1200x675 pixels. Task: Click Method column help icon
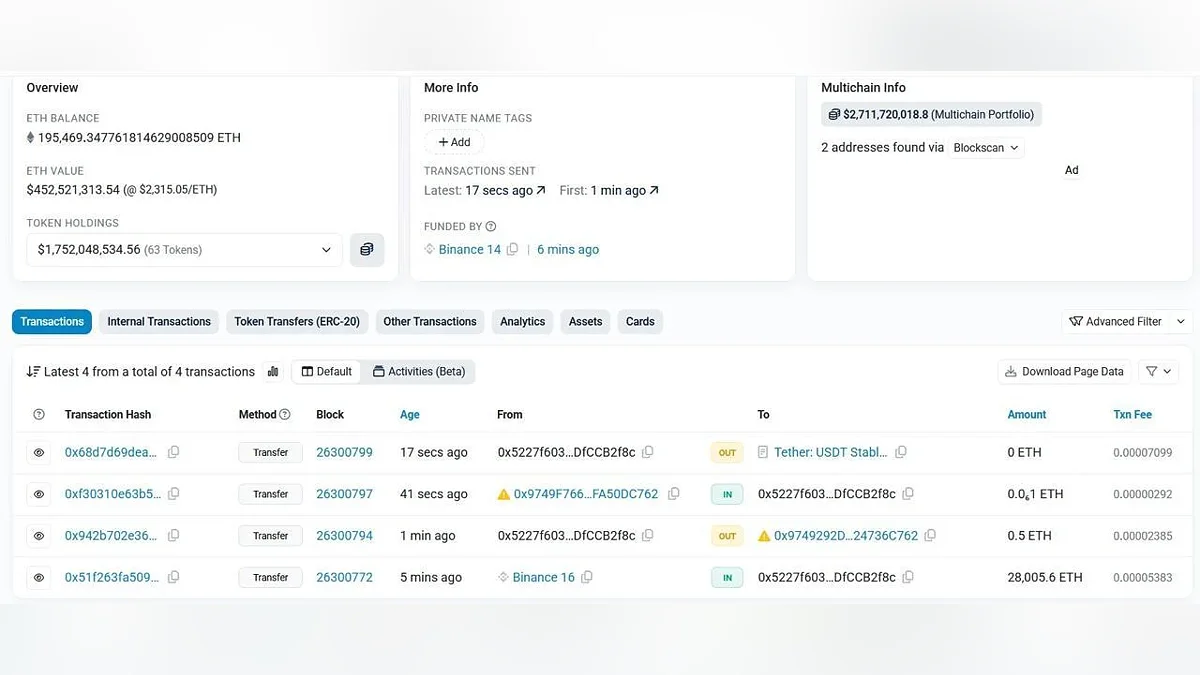(x=285, y=415)
